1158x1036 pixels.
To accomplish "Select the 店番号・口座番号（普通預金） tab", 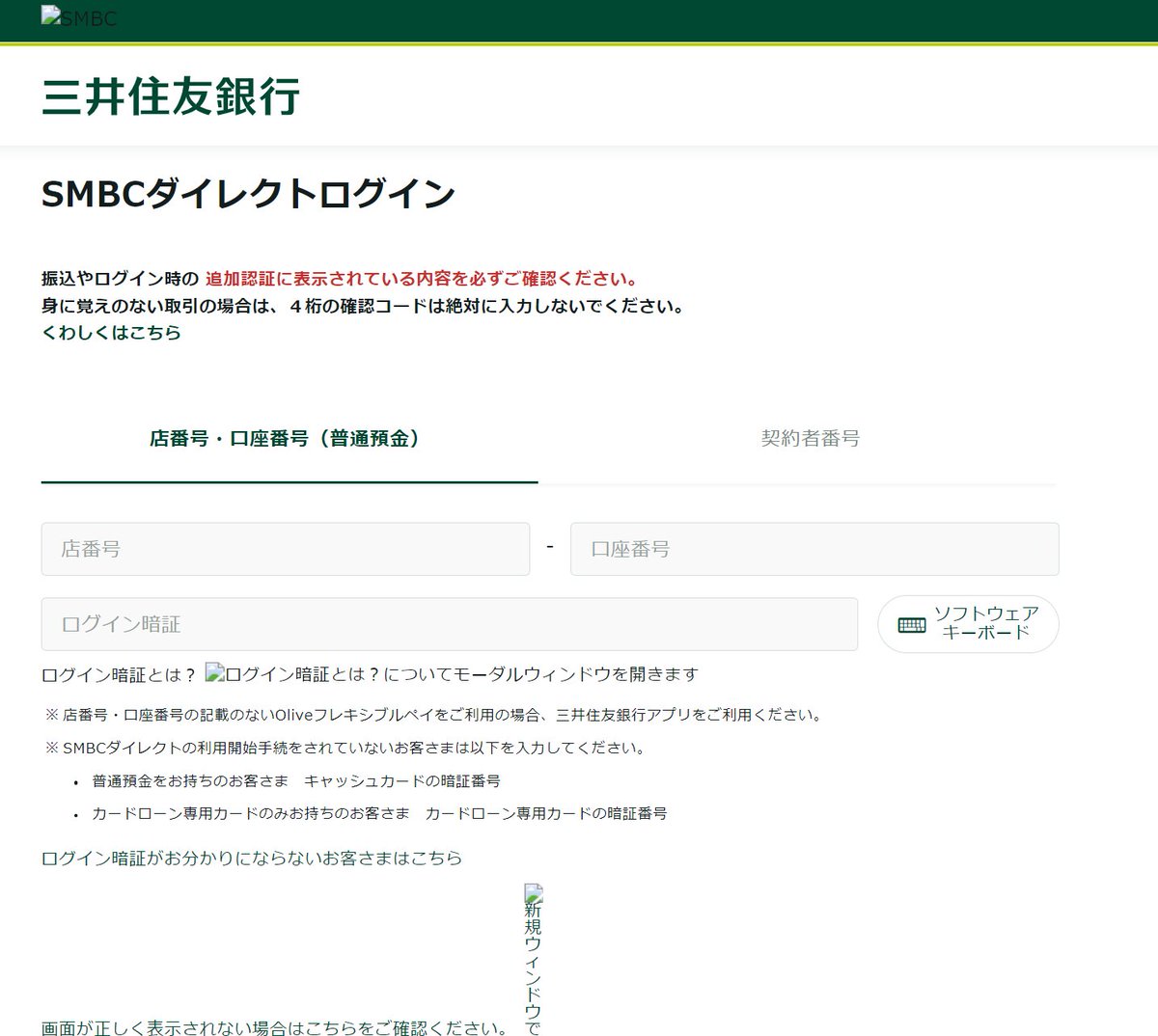I will pos(289,439).
